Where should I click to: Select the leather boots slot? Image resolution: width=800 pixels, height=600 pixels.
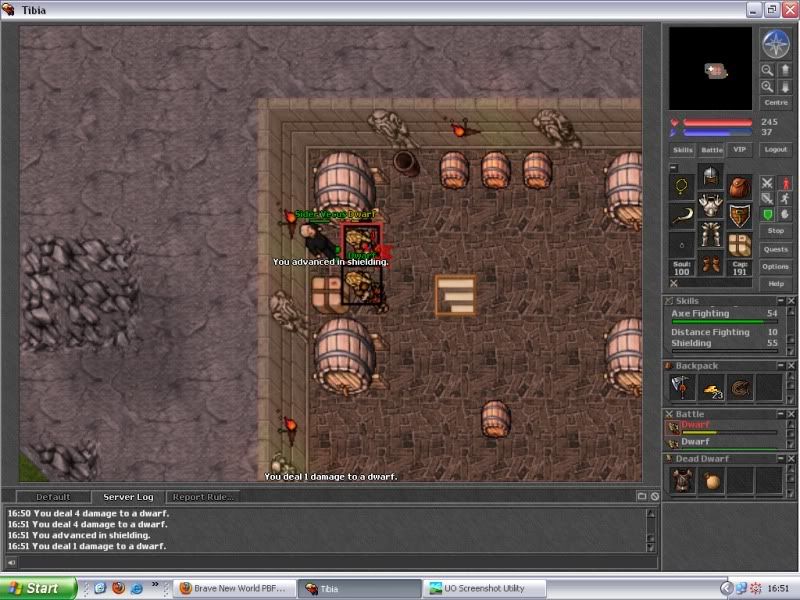(710, 264)
